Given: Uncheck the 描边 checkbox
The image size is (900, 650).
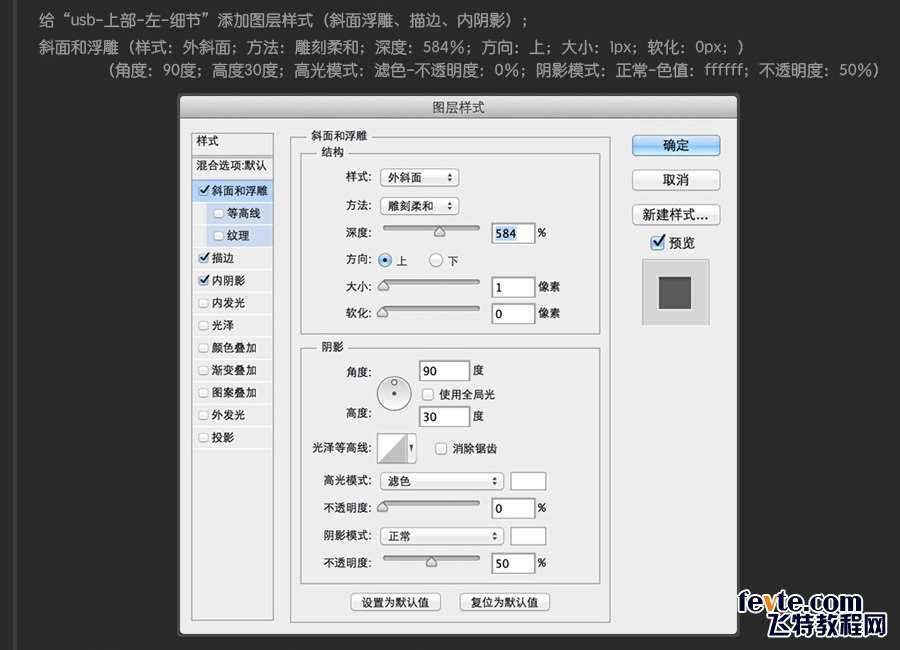Looking at the screenshot, I should coord(204,258).
